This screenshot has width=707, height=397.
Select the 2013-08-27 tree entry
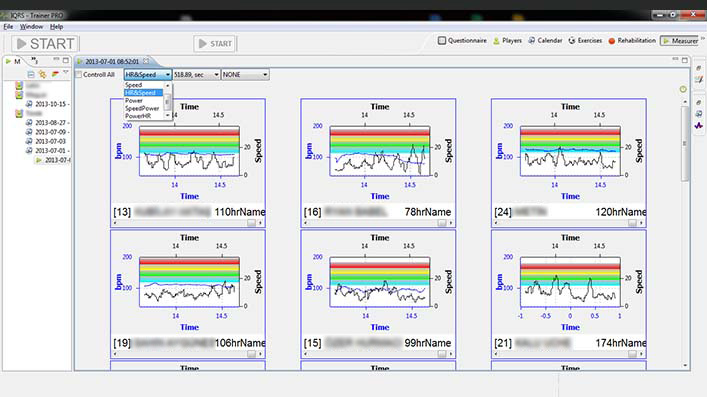tap(47, 122)
